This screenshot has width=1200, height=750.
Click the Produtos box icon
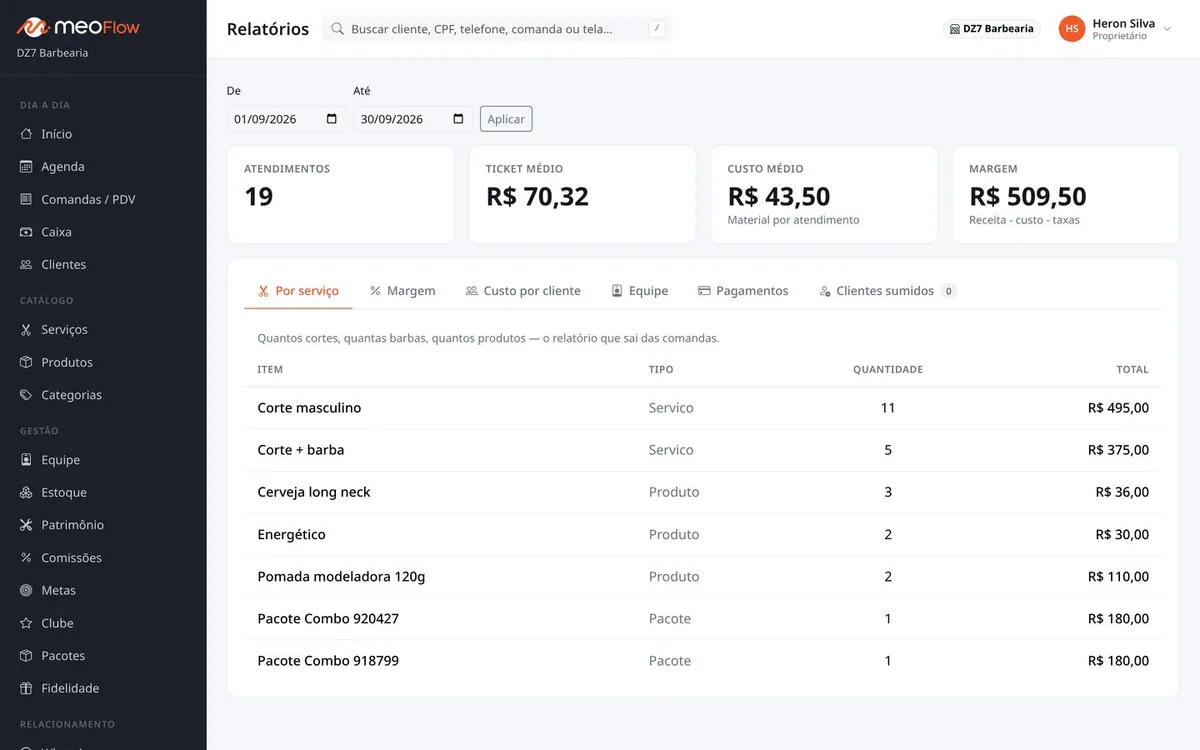26,362
